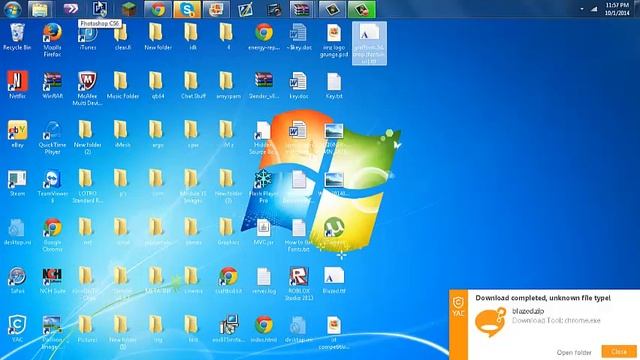Image resolution: width=640 pixels, height=360 pixels.
Task: Select Google Chrome desktop shortcut
Action: (x=52, y=235)
